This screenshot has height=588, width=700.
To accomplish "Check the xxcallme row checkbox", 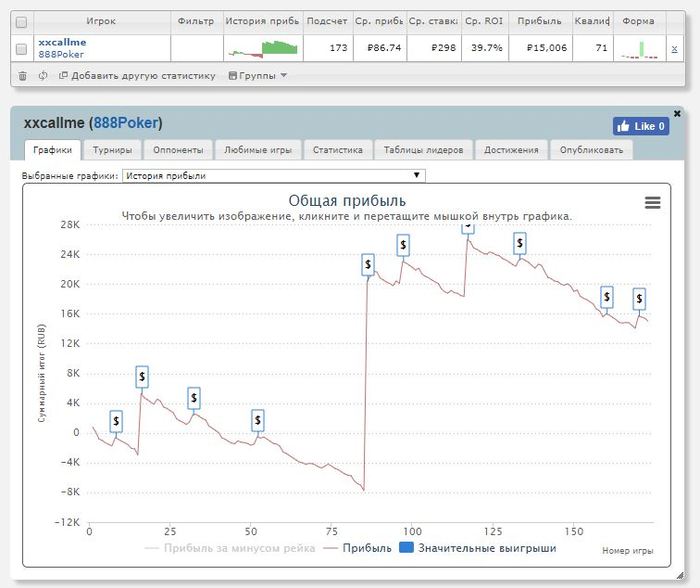I will tap(21, 49).
